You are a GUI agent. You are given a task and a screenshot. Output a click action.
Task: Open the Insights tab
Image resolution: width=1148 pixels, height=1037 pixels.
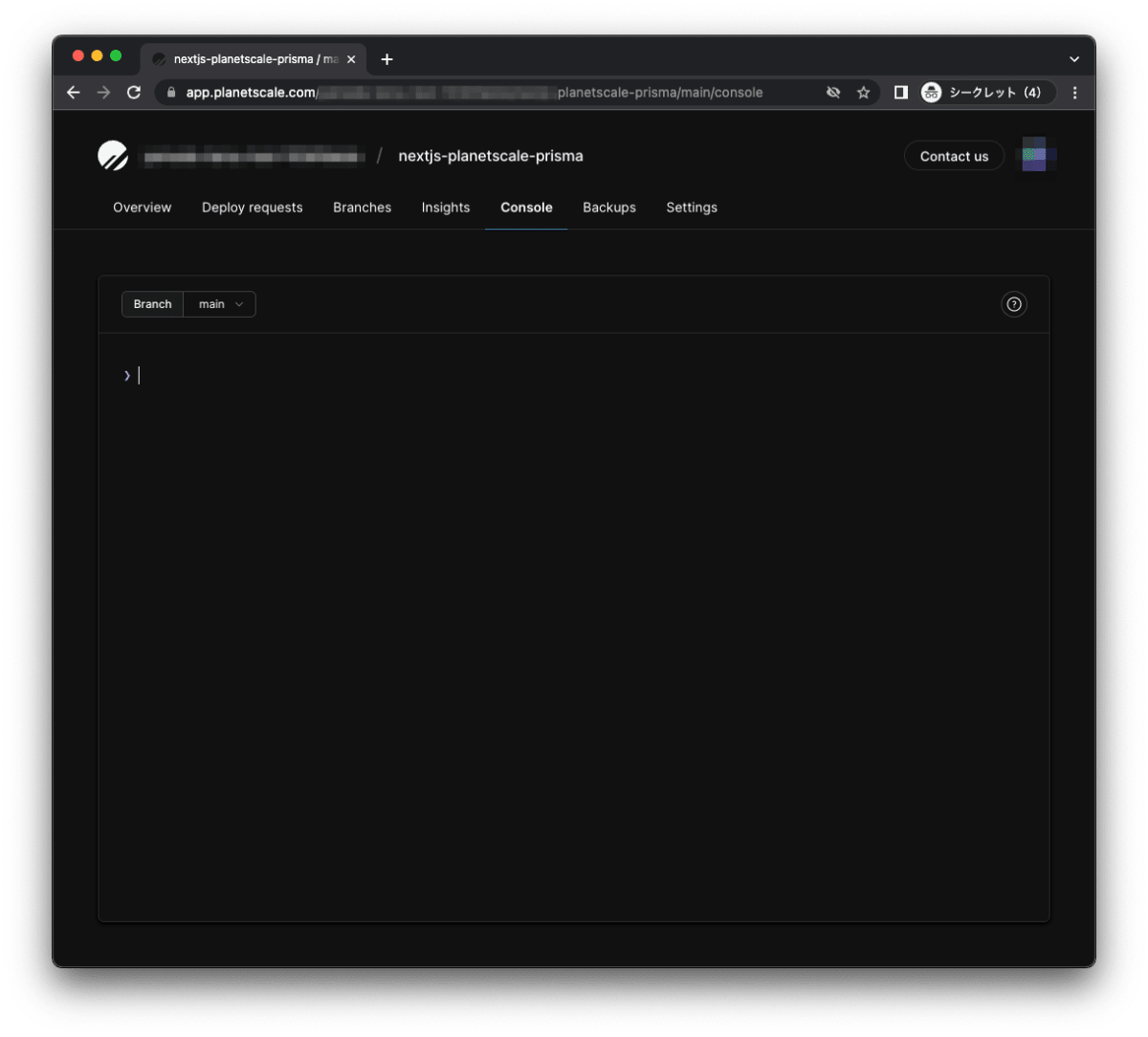446,208
